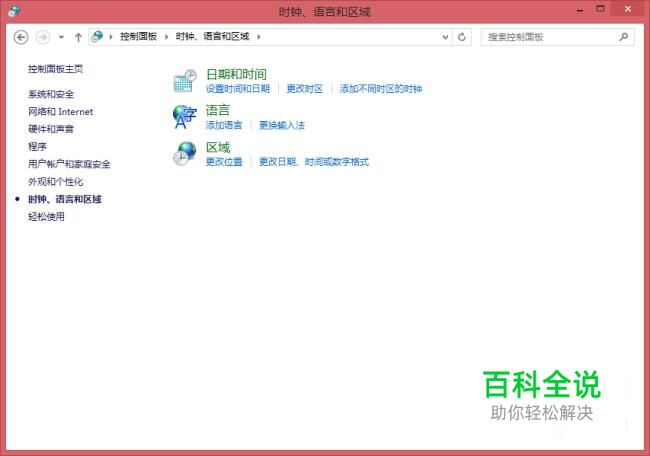This screenshot has height=456, width=650.
Task: Expand chevron after 时钟、语言和区域 breadcrumb
Action: coord(259,37)
